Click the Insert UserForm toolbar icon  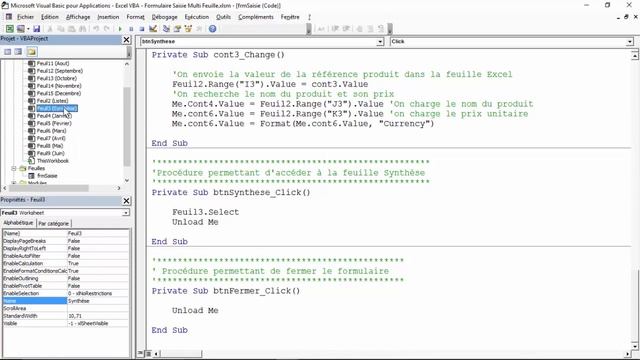point(20,29)
